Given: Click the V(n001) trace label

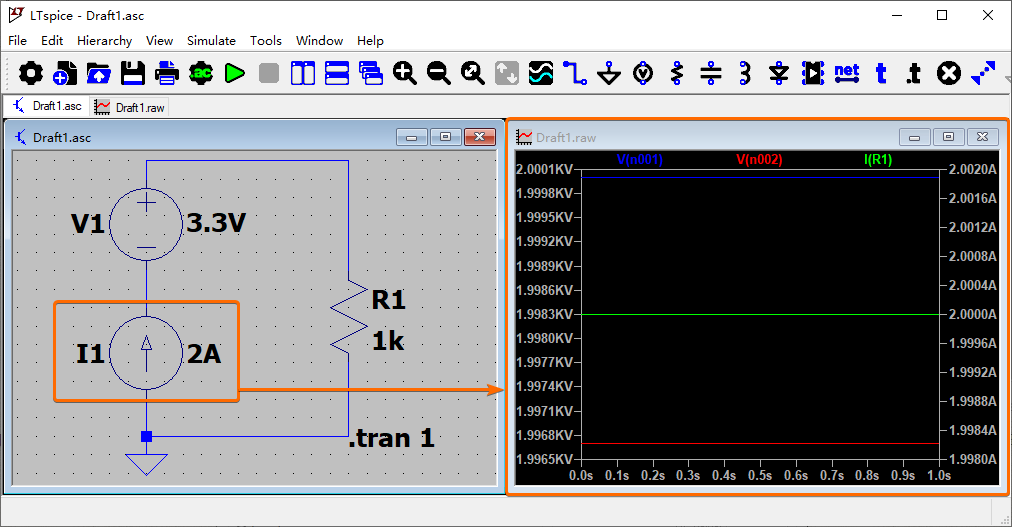Looking at the screenshot, I should (x=640, y=159).
